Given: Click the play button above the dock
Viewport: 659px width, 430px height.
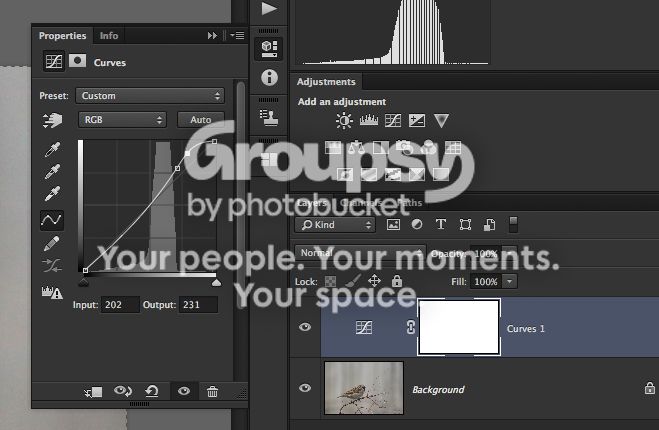Looking at the screenshot, I should [269, 8].
